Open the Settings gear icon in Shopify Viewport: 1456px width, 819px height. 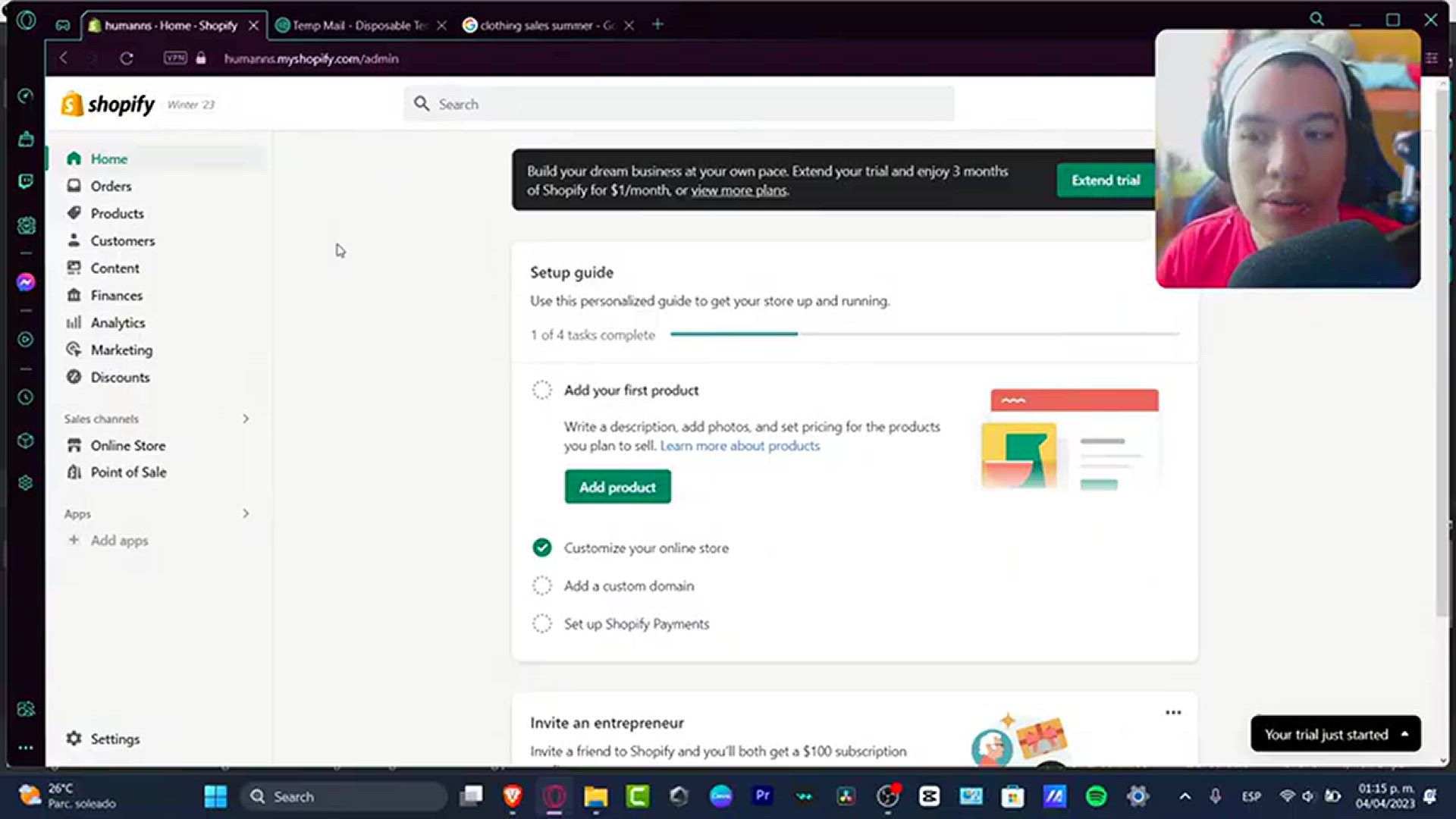pyautogui.click(x=74, y=738)
